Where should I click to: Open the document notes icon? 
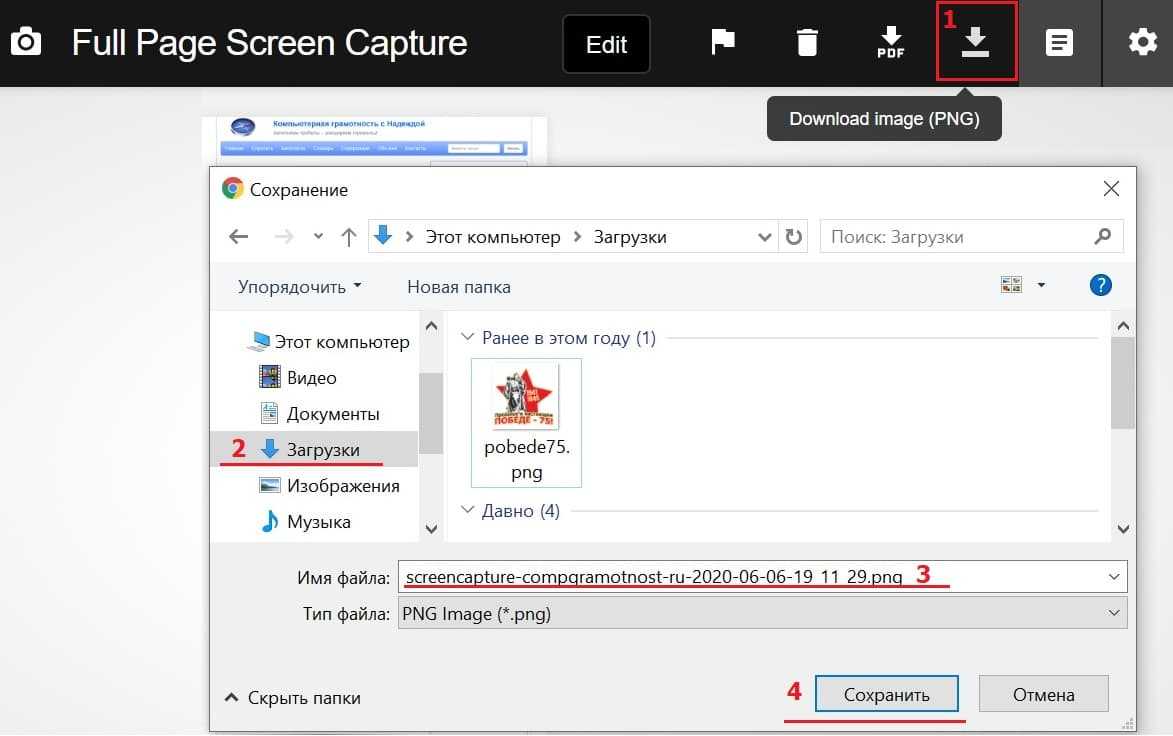(x=1060, y=43)
